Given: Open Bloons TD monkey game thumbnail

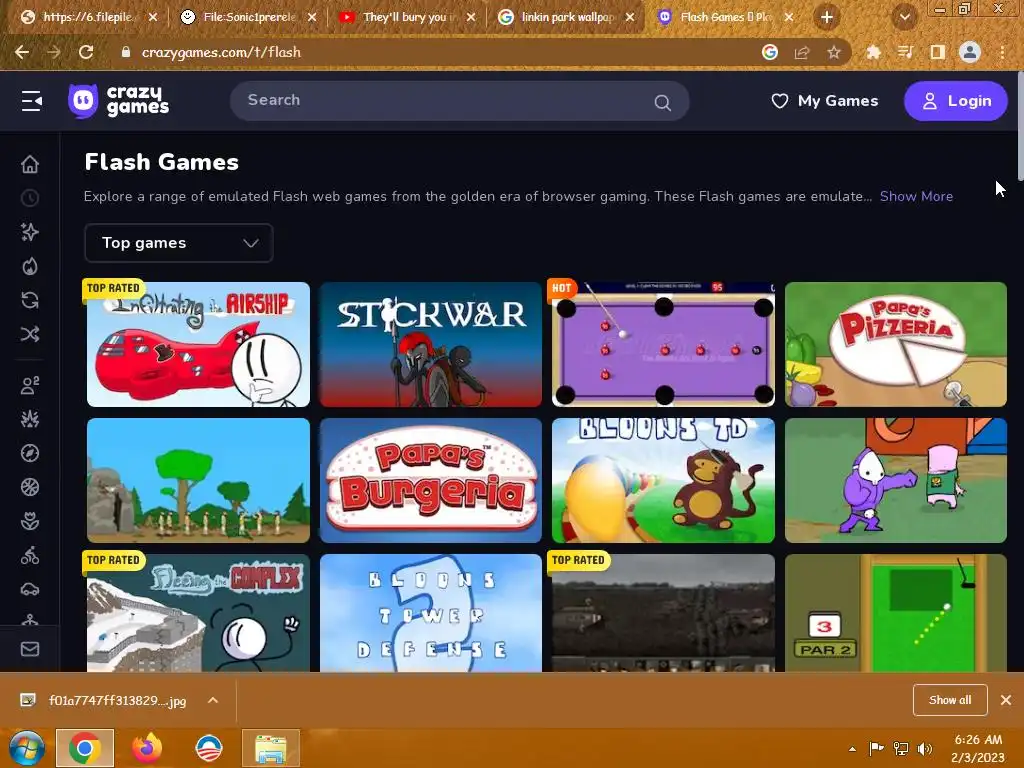Looking at the screenshot, I should (663, 480).
